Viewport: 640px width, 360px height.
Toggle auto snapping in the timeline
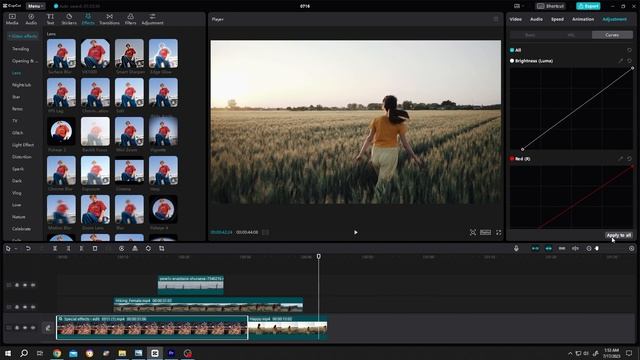point(549,248)
